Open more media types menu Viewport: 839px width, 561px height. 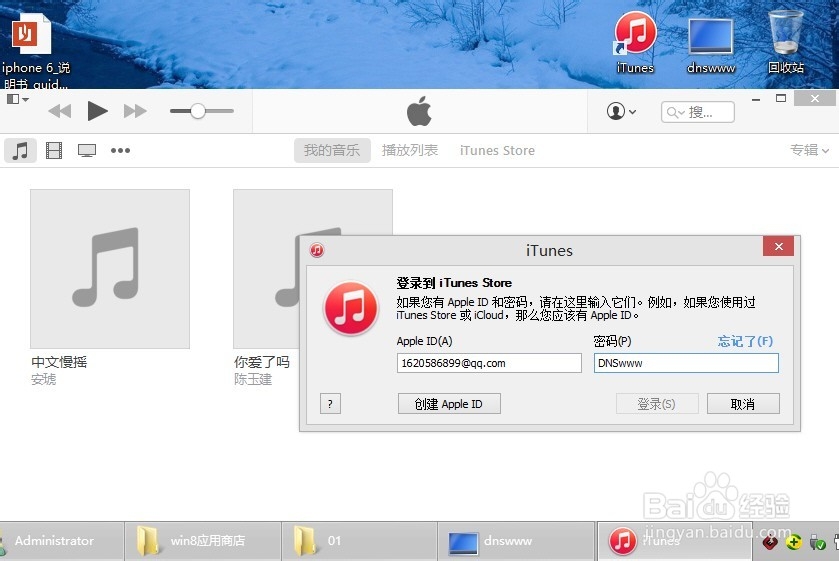click(x=120, y=150)
